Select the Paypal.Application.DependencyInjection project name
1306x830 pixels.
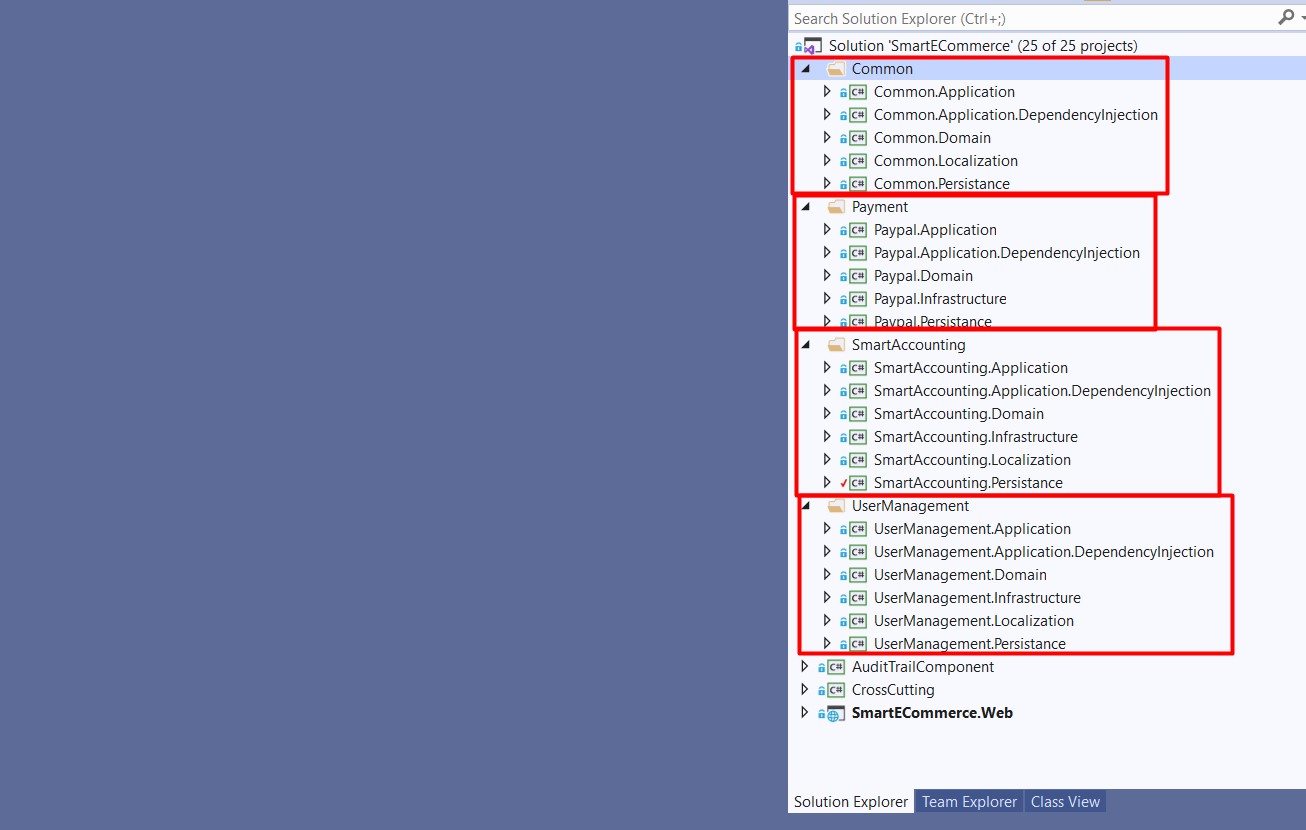pos(1007,253)
